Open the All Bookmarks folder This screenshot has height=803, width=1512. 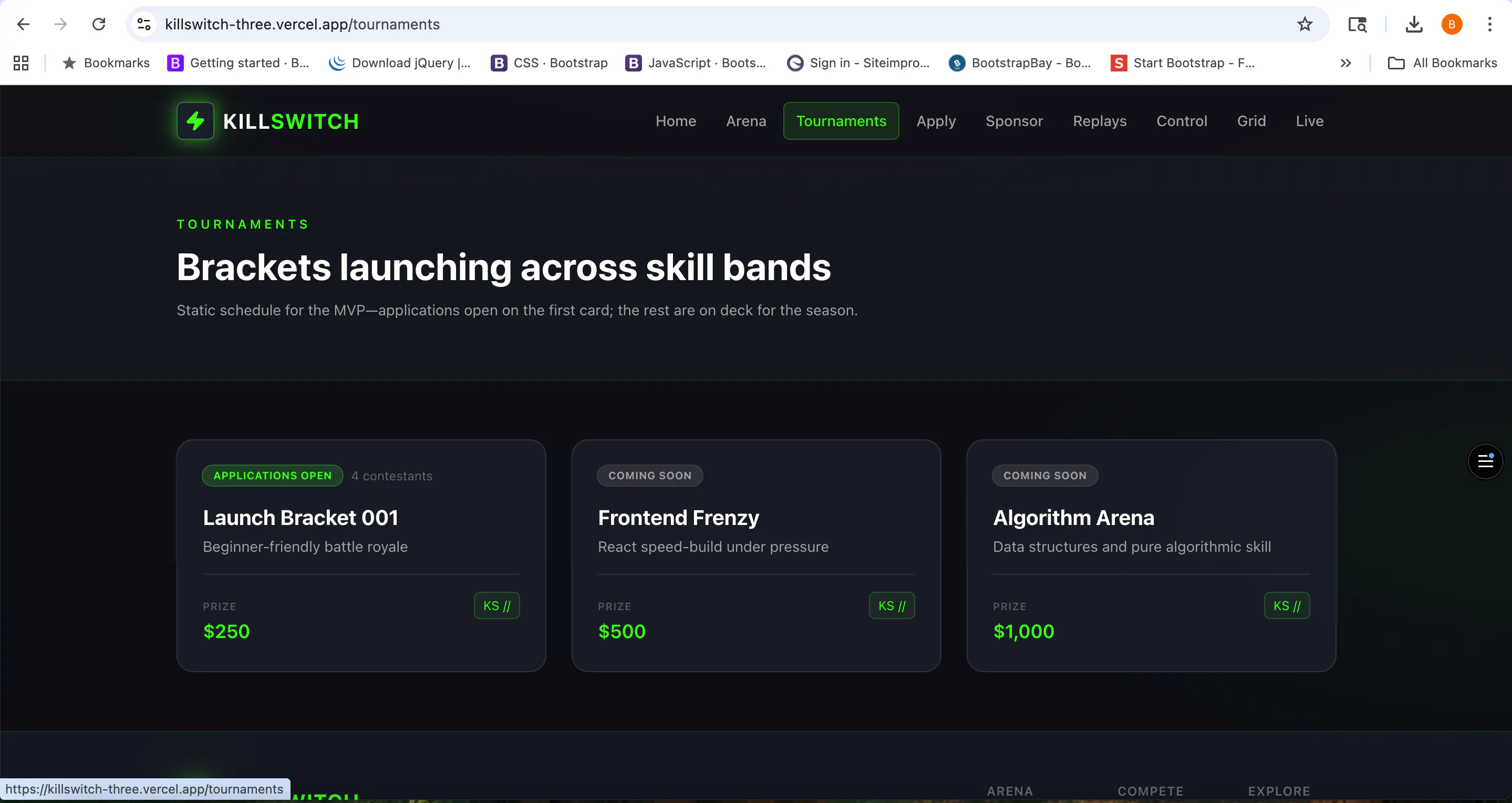pos(1442,63)
